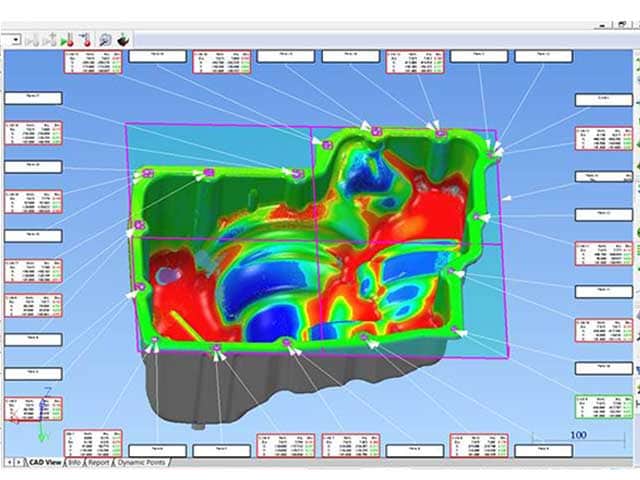Viewport: 640px width, 480px height.
Task: Open the toolbar dropdown at far left
Action: click(x=14, y=39)
